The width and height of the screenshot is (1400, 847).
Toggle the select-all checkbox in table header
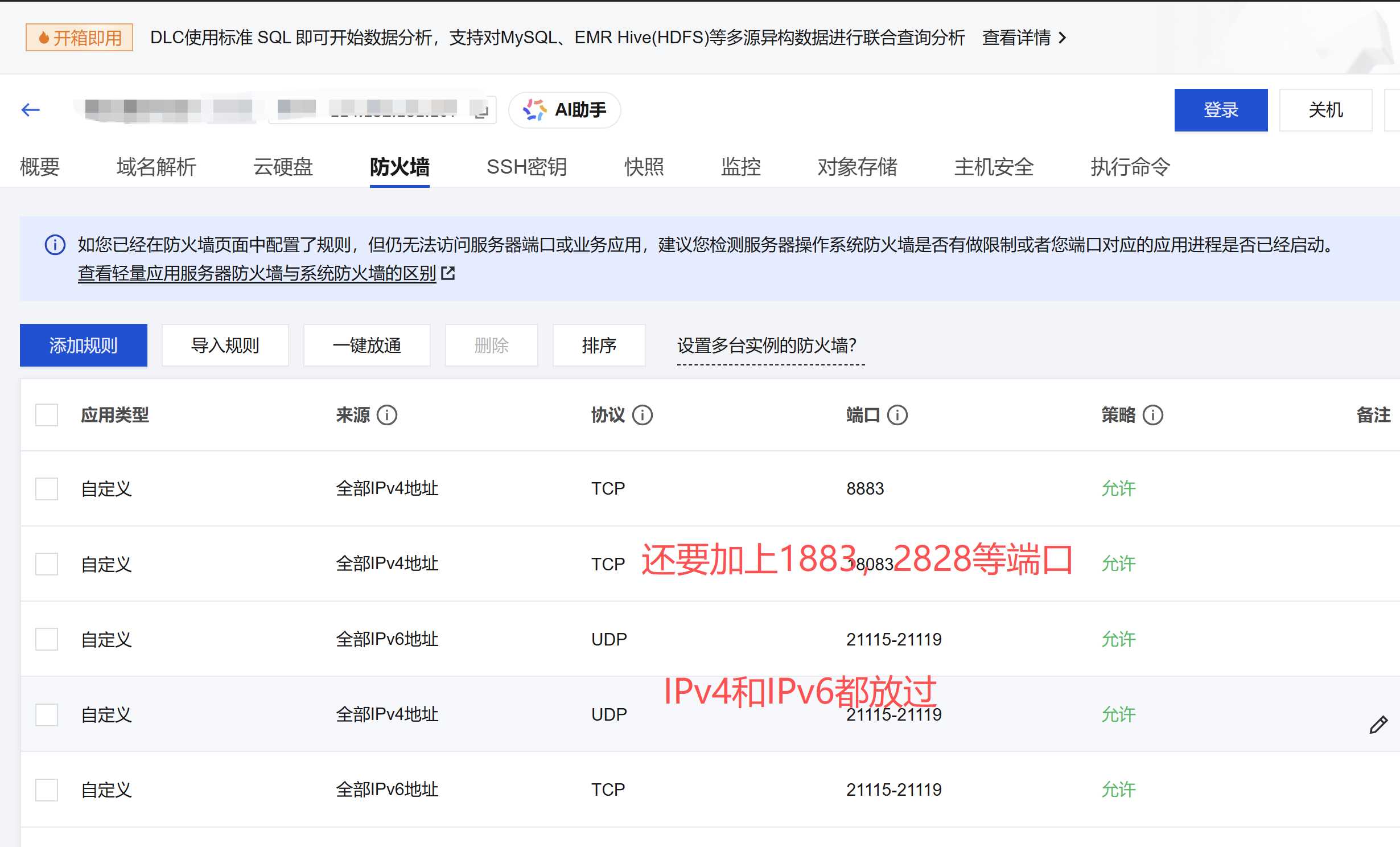pyautogui.click(x=47, y=415)
